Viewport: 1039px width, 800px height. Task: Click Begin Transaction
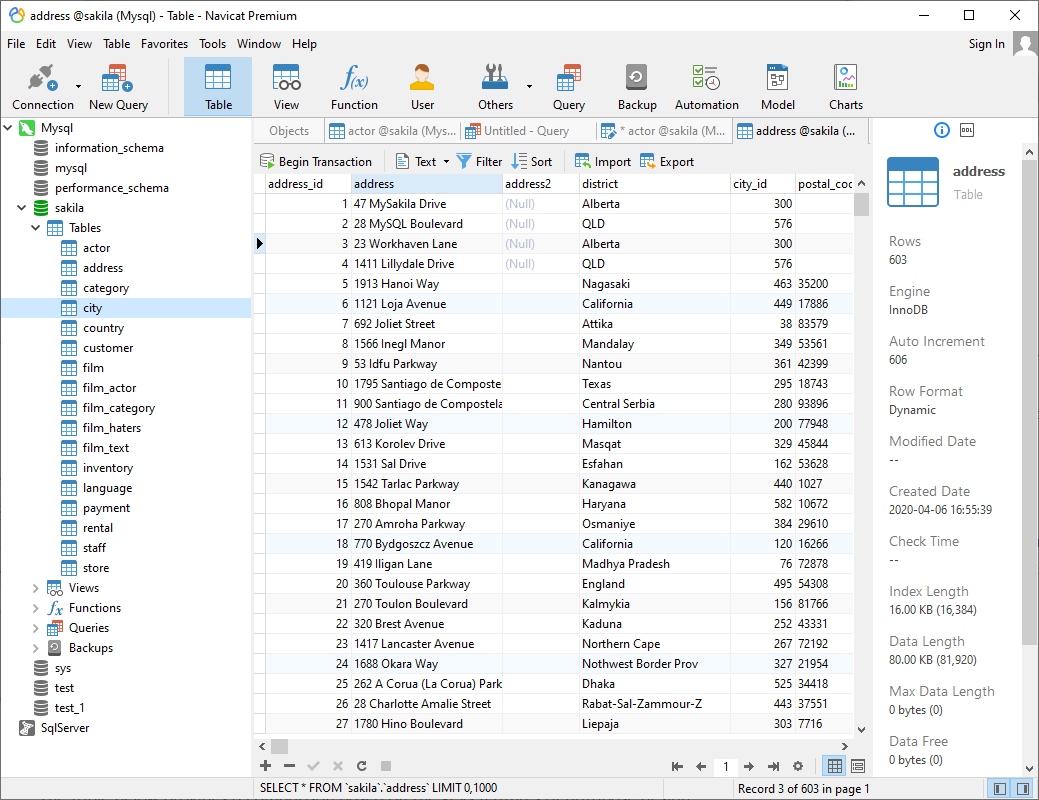[316, 162]
